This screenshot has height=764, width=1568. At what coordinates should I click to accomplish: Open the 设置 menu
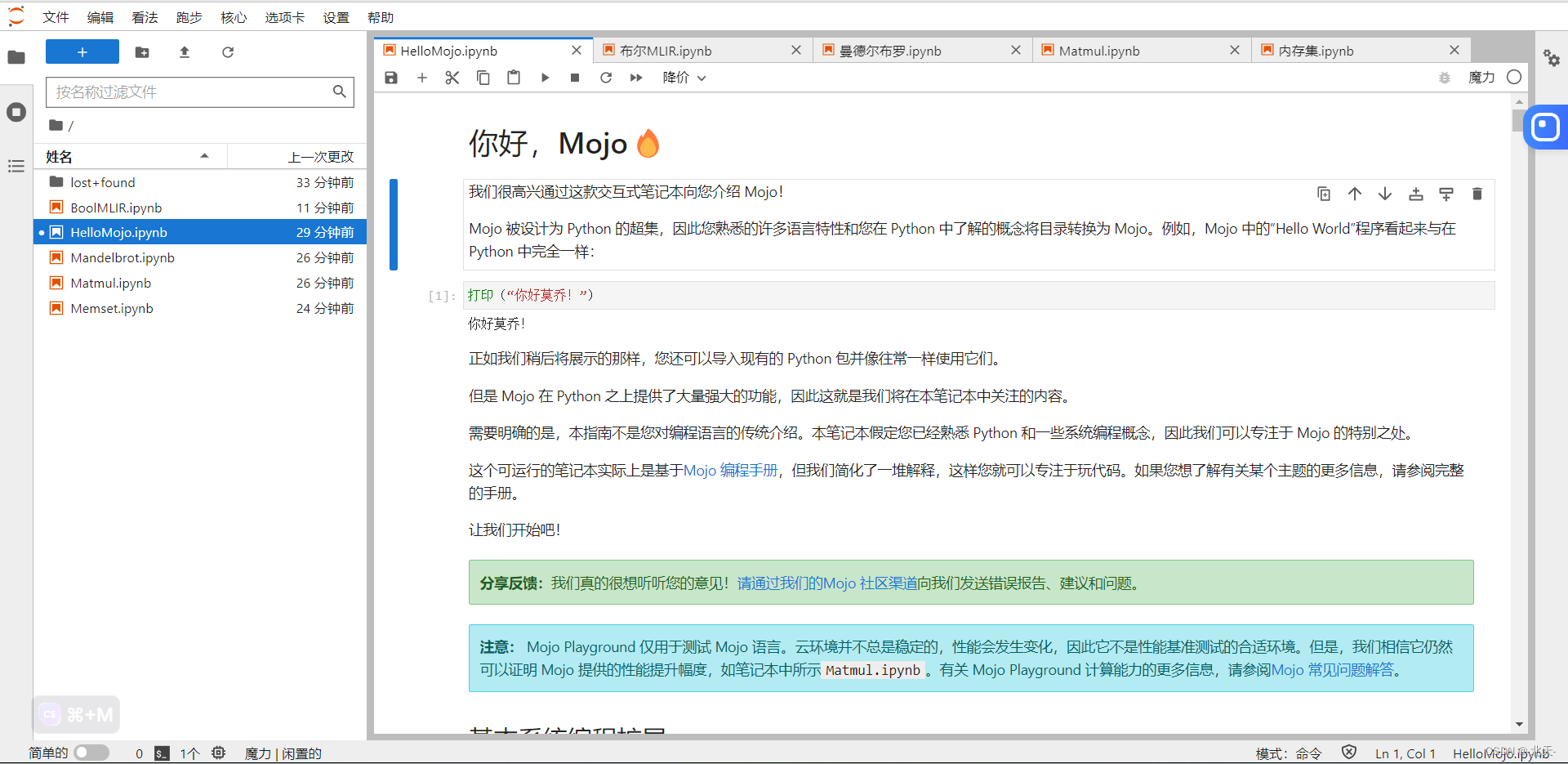pyautogui.click(x=336, y=17)
